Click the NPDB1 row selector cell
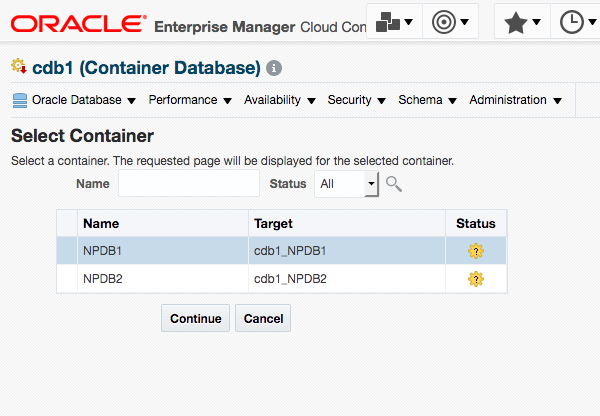 67,251
